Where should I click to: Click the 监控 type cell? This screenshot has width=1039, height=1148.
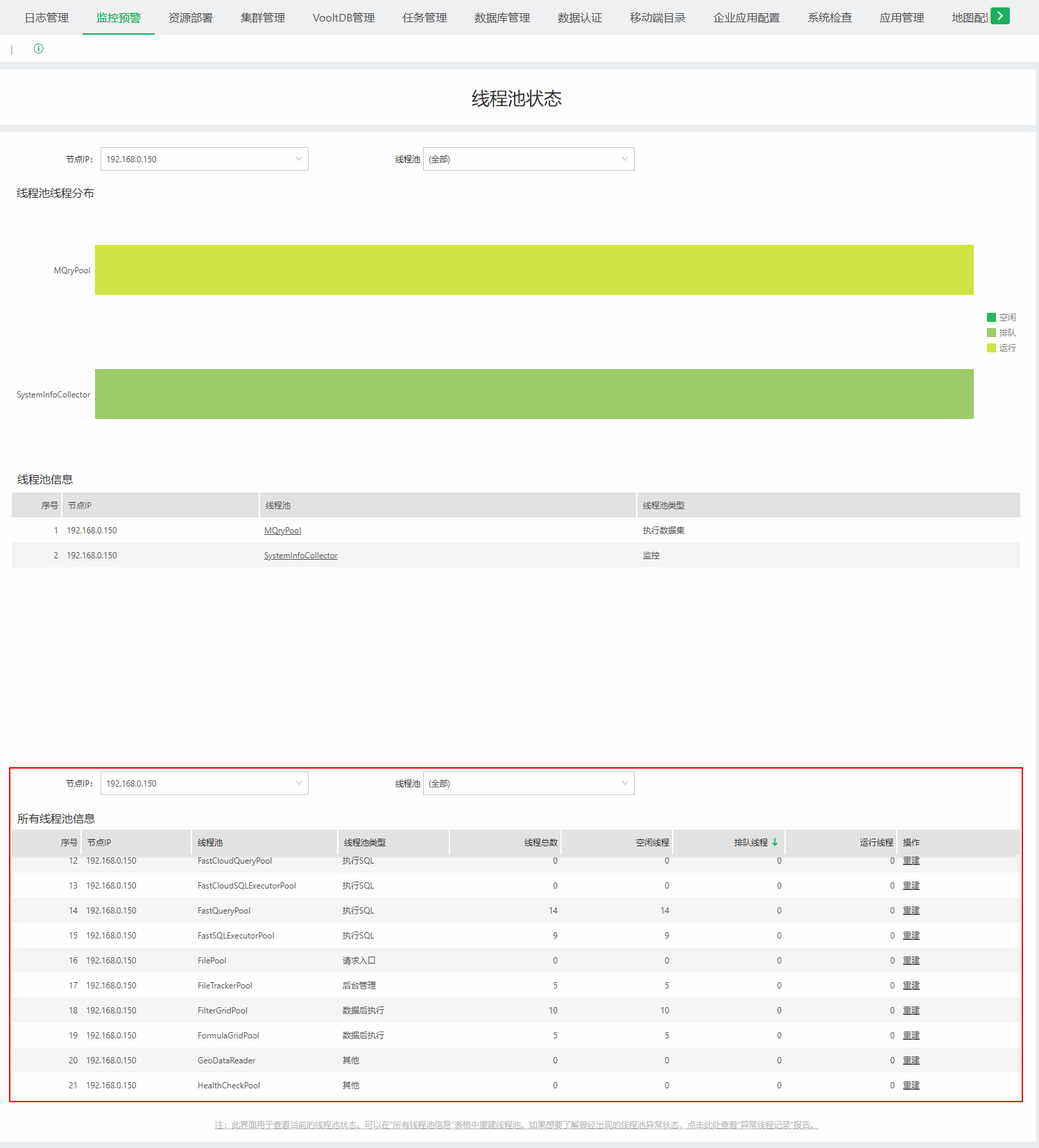(651, 556)
